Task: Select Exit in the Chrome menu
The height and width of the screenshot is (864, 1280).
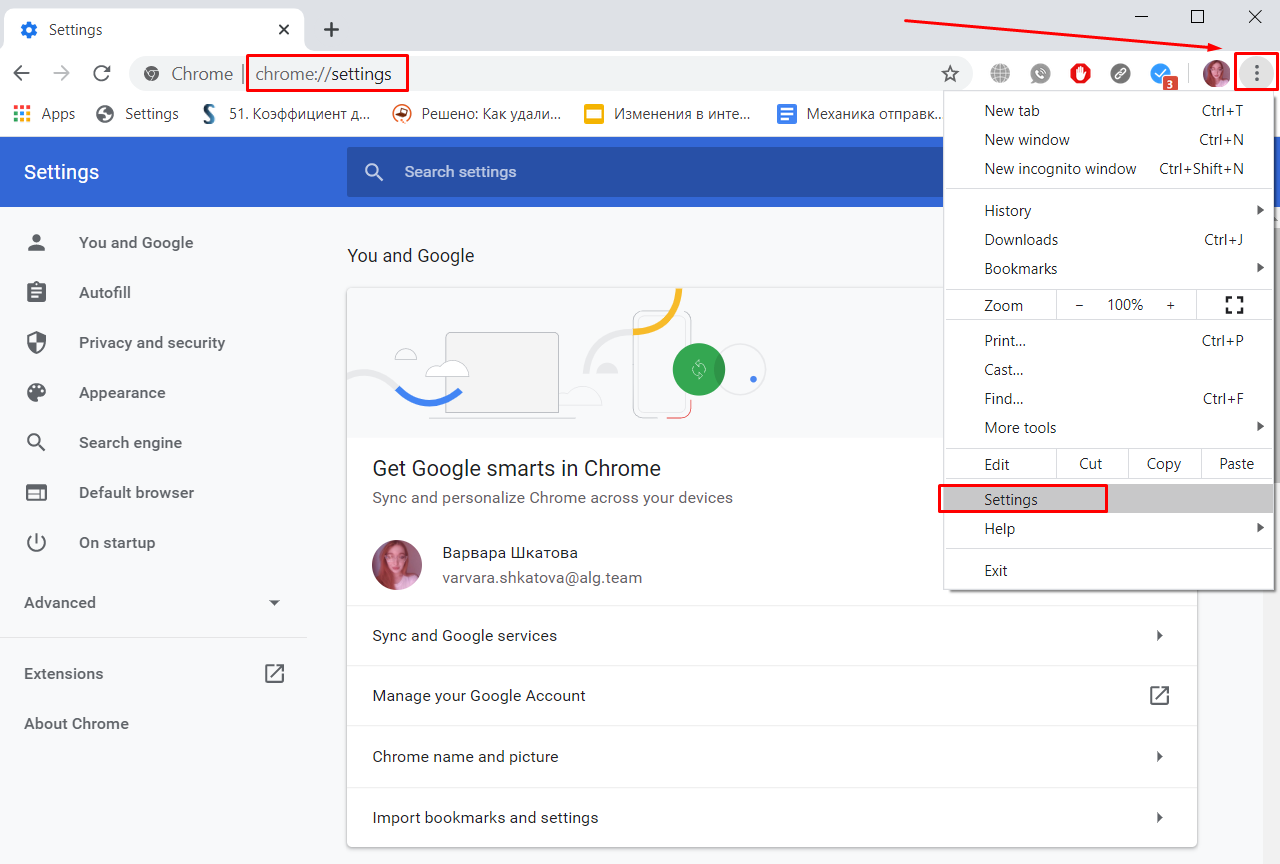Action: click(1109, 571)
